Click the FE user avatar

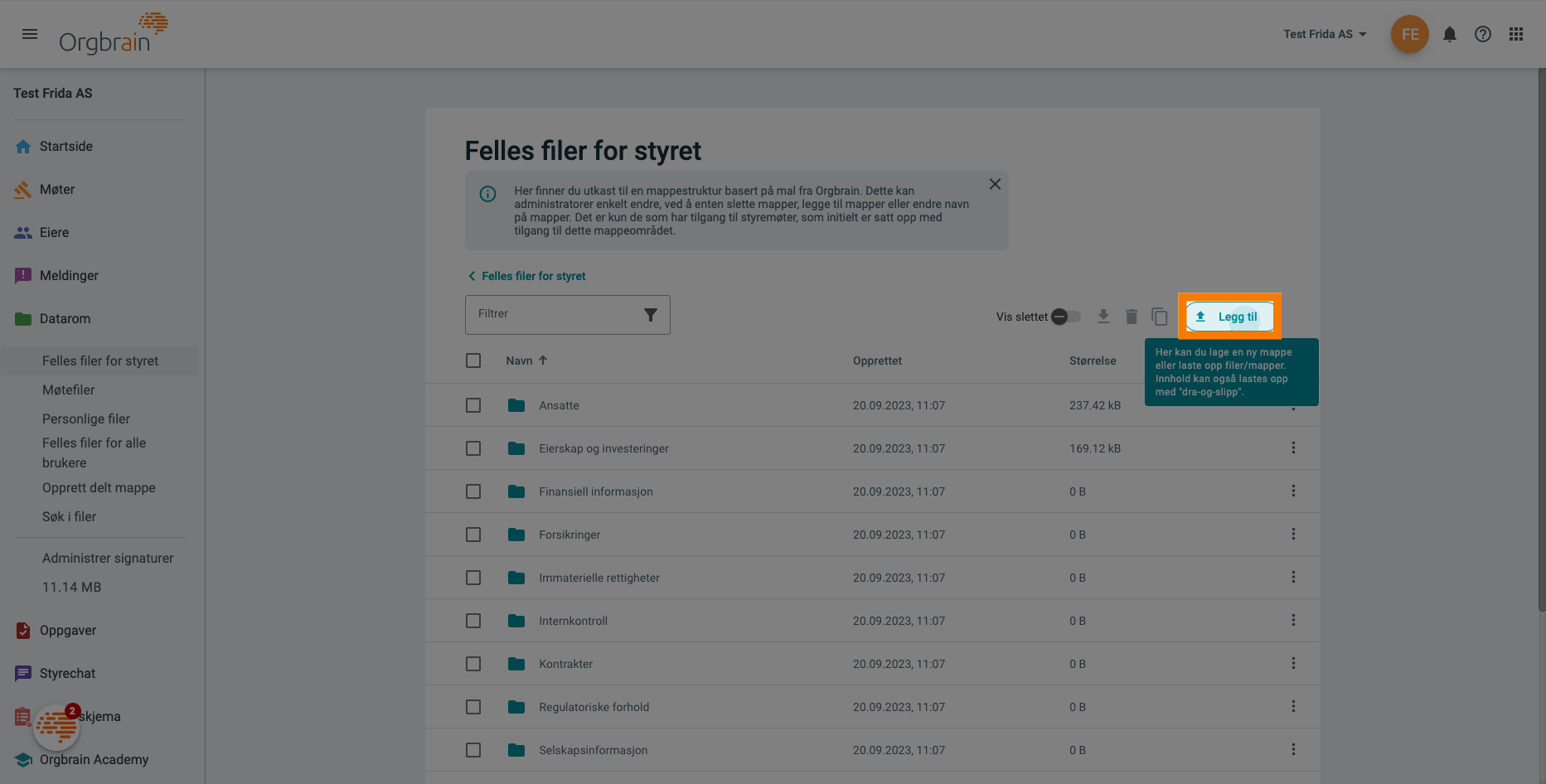[x=1410, y=34]
